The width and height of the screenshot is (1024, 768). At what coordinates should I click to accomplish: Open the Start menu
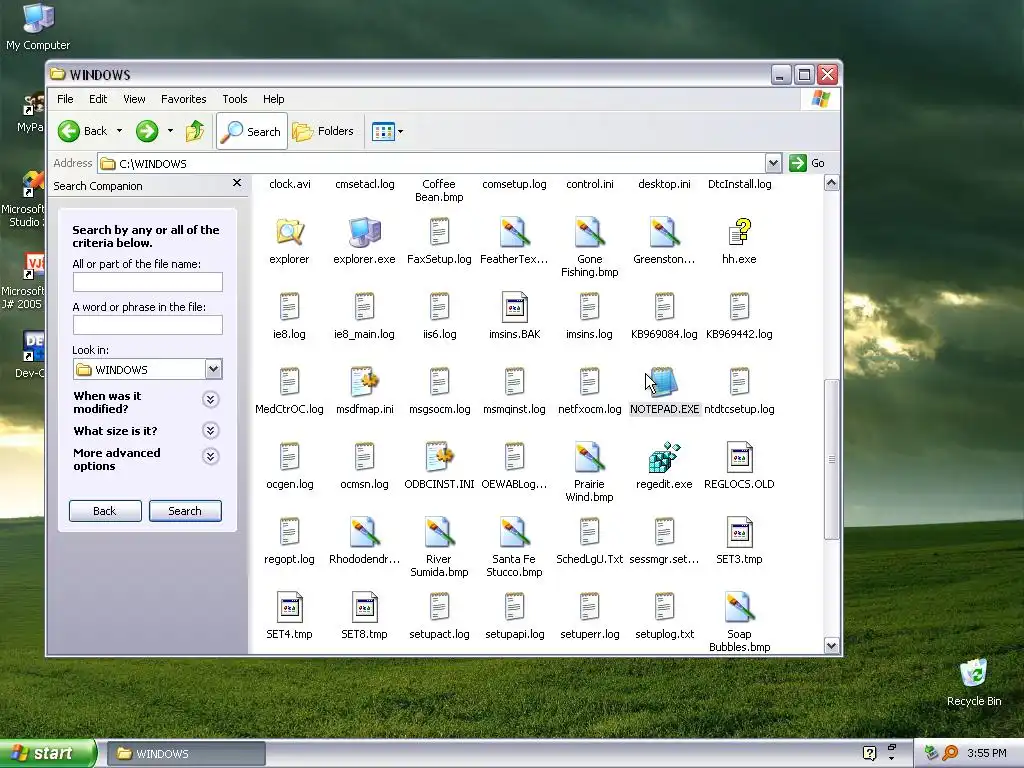(48, 754)
